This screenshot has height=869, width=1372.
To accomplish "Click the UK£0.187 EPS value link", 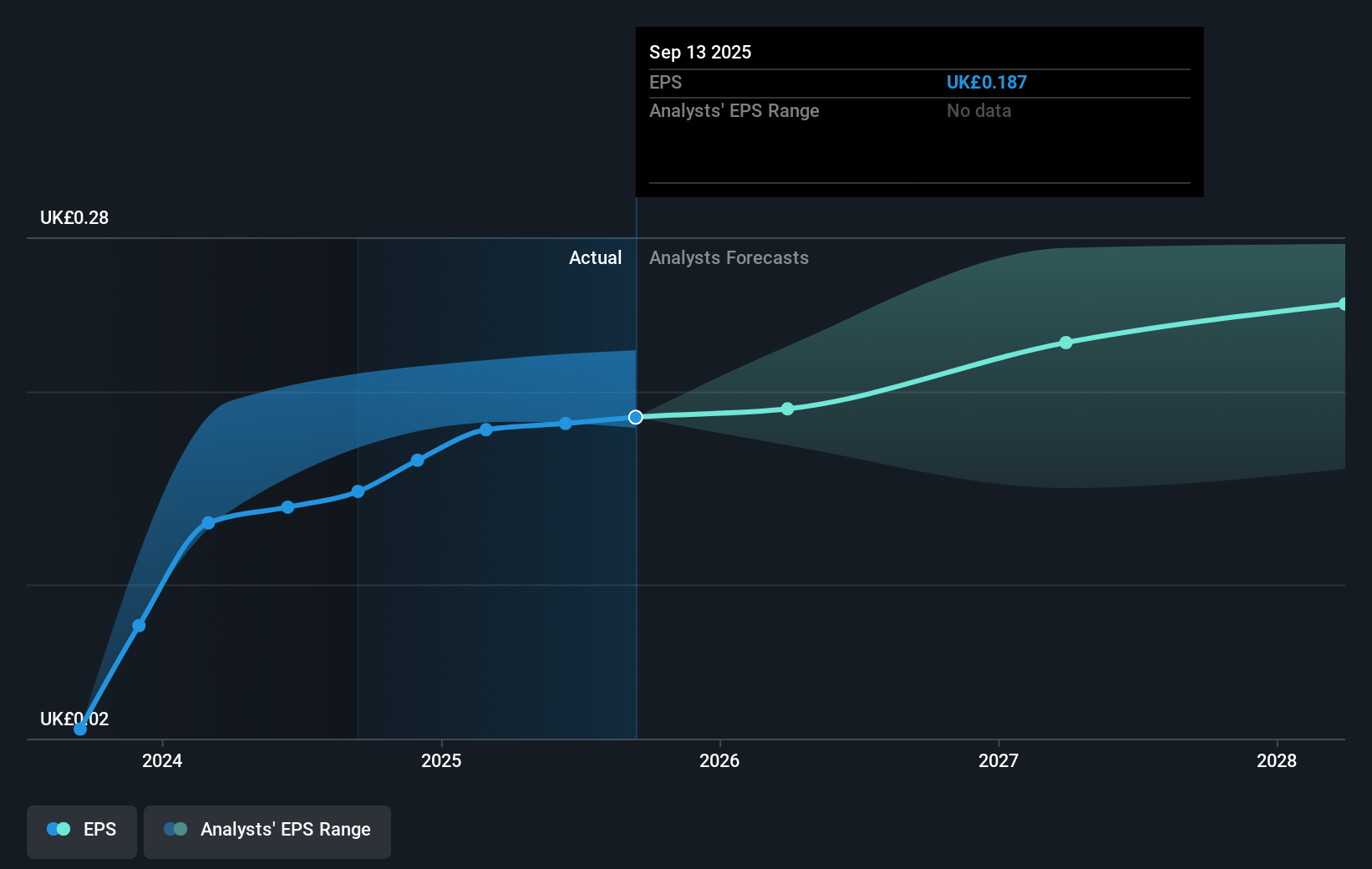I will pyautogui.click(x=987, y=82).
